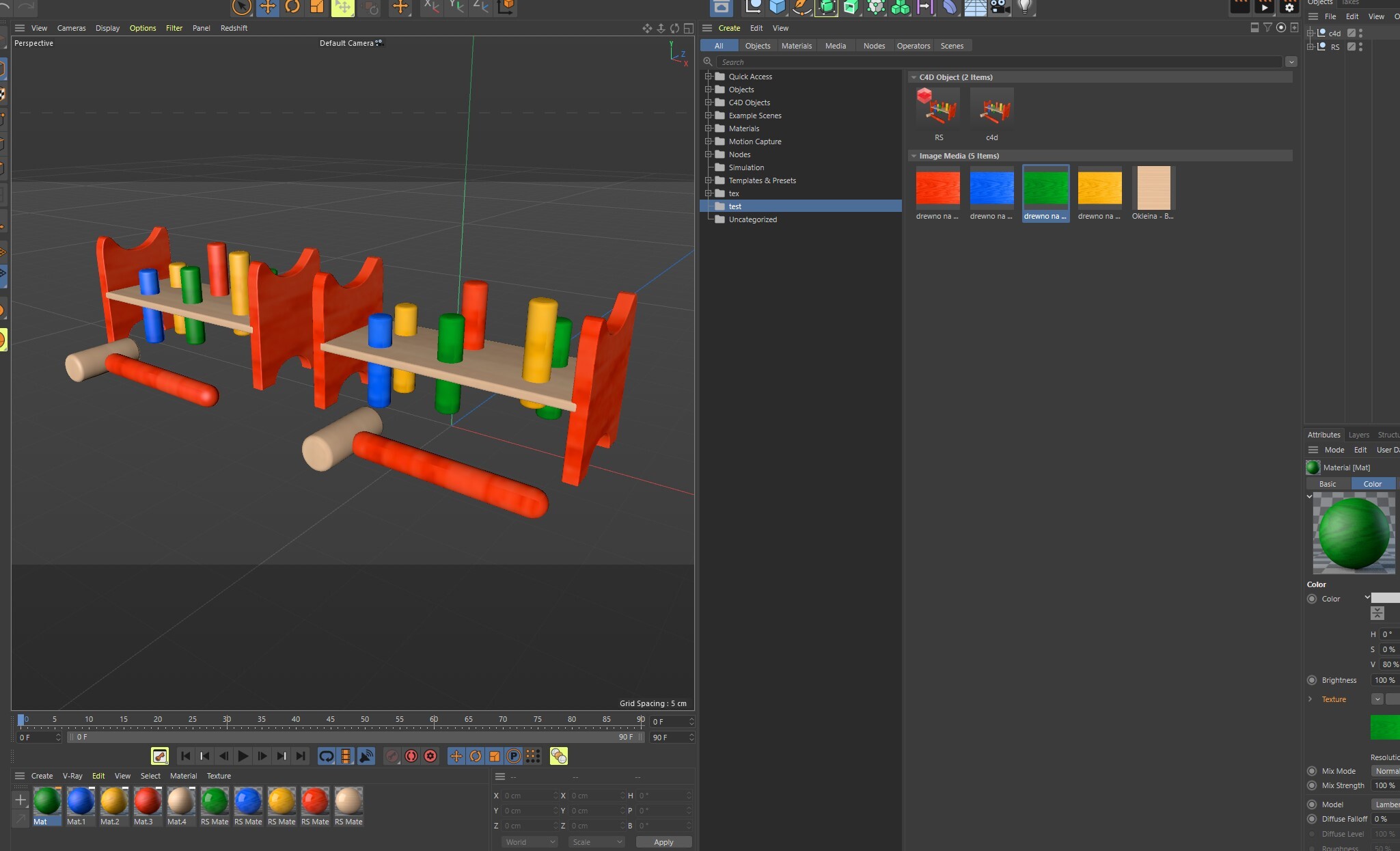Viewport: 1400px width, 851px height.
Task: Open Create menu in asset browser
Action: [729, 28]
